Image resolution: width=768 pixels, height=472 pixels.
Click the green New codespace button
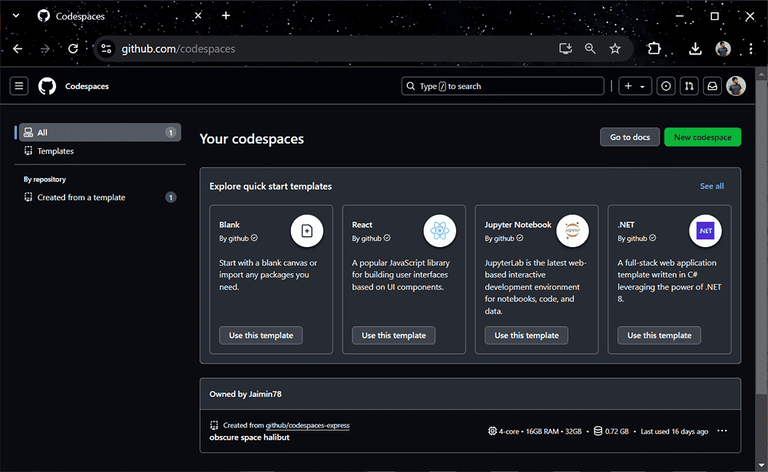pyautogui.click(x=702, y=137)
